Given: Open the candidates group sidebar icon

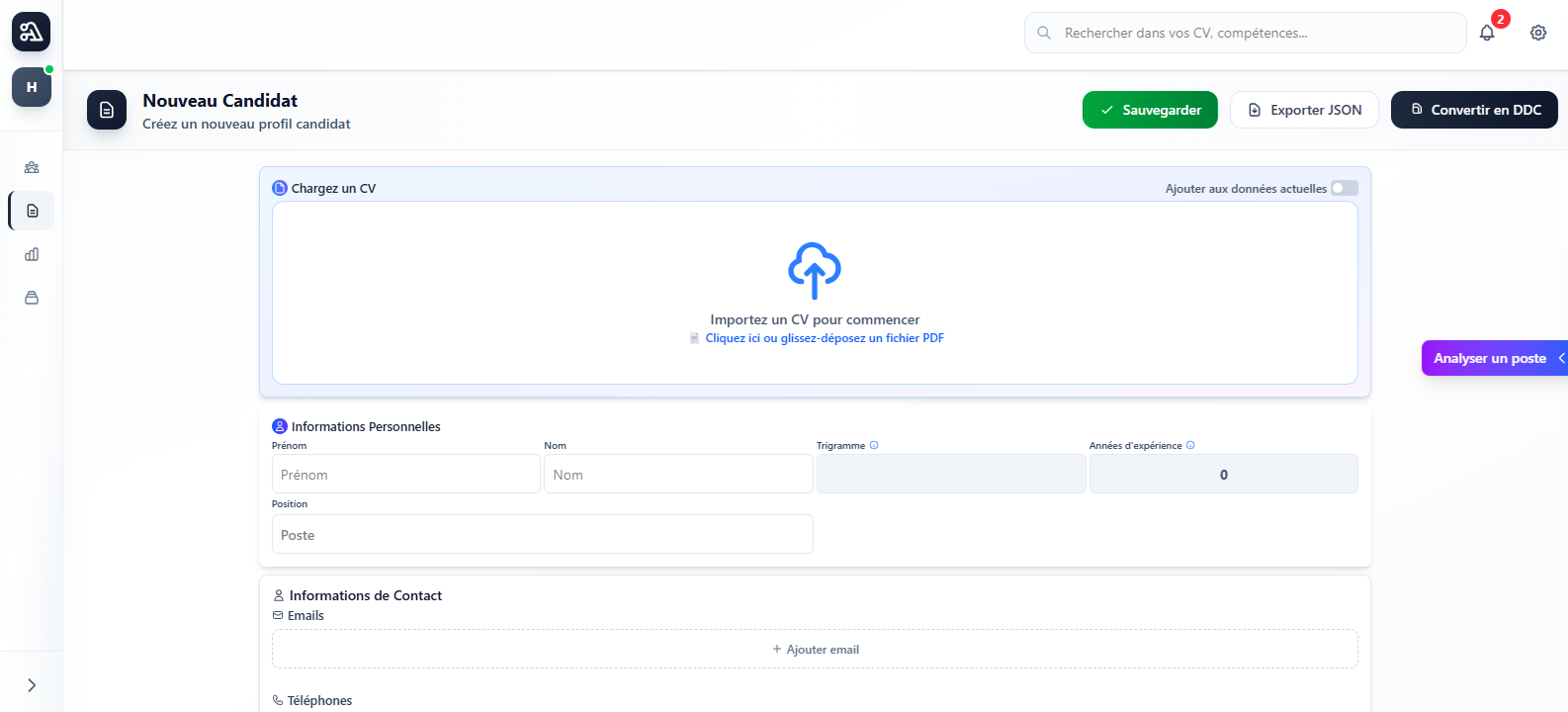Looking at the screenshot, I should point(32,167).
